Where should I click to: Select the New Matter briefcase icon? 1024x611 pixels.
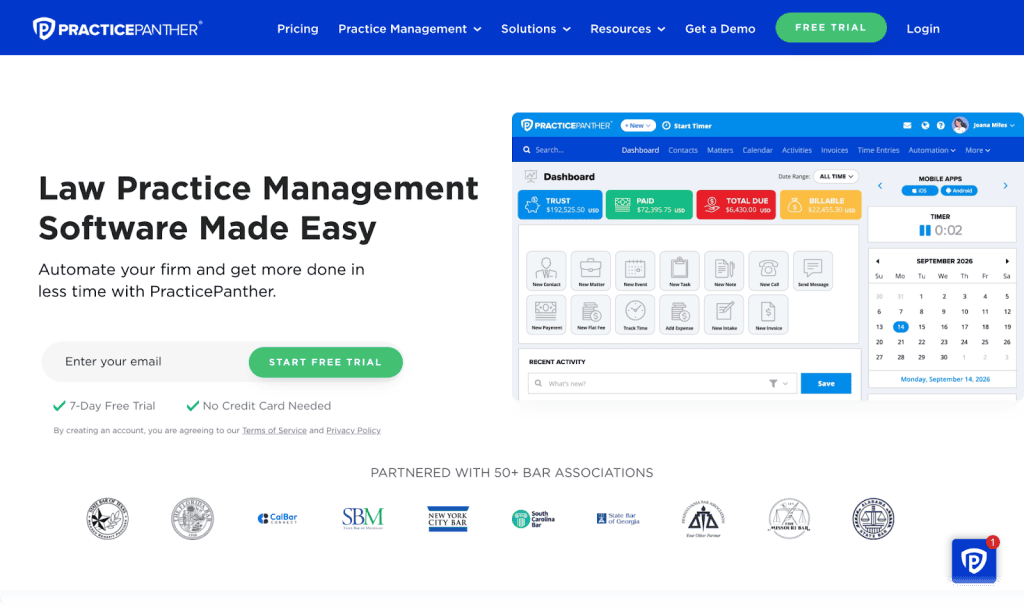click(590, 268)
